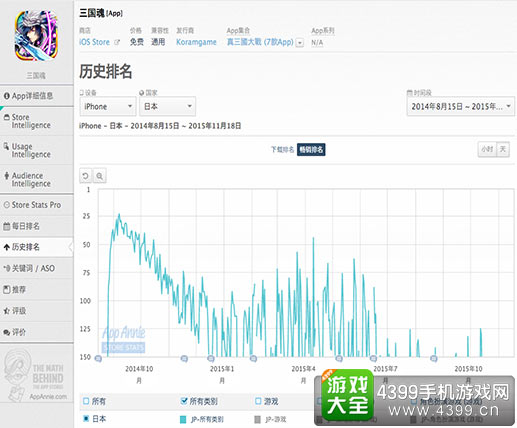Click the event marker between 2015年1 and 2015年4
This screenshot has height=428, width=517.
tap(253, 359)
